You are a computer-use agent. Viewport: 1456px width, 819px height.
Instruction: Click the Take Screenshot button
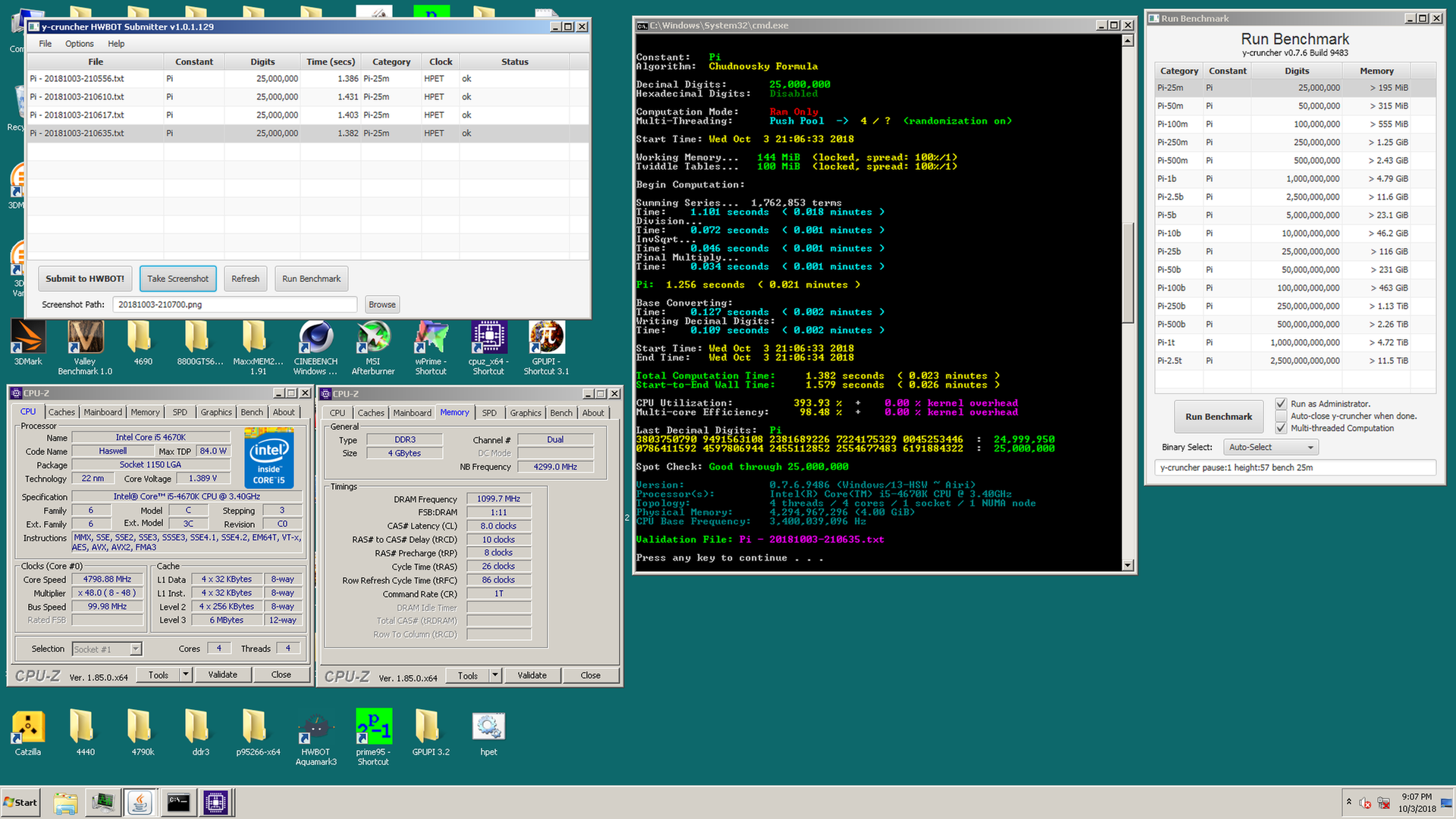coord(177,279)
